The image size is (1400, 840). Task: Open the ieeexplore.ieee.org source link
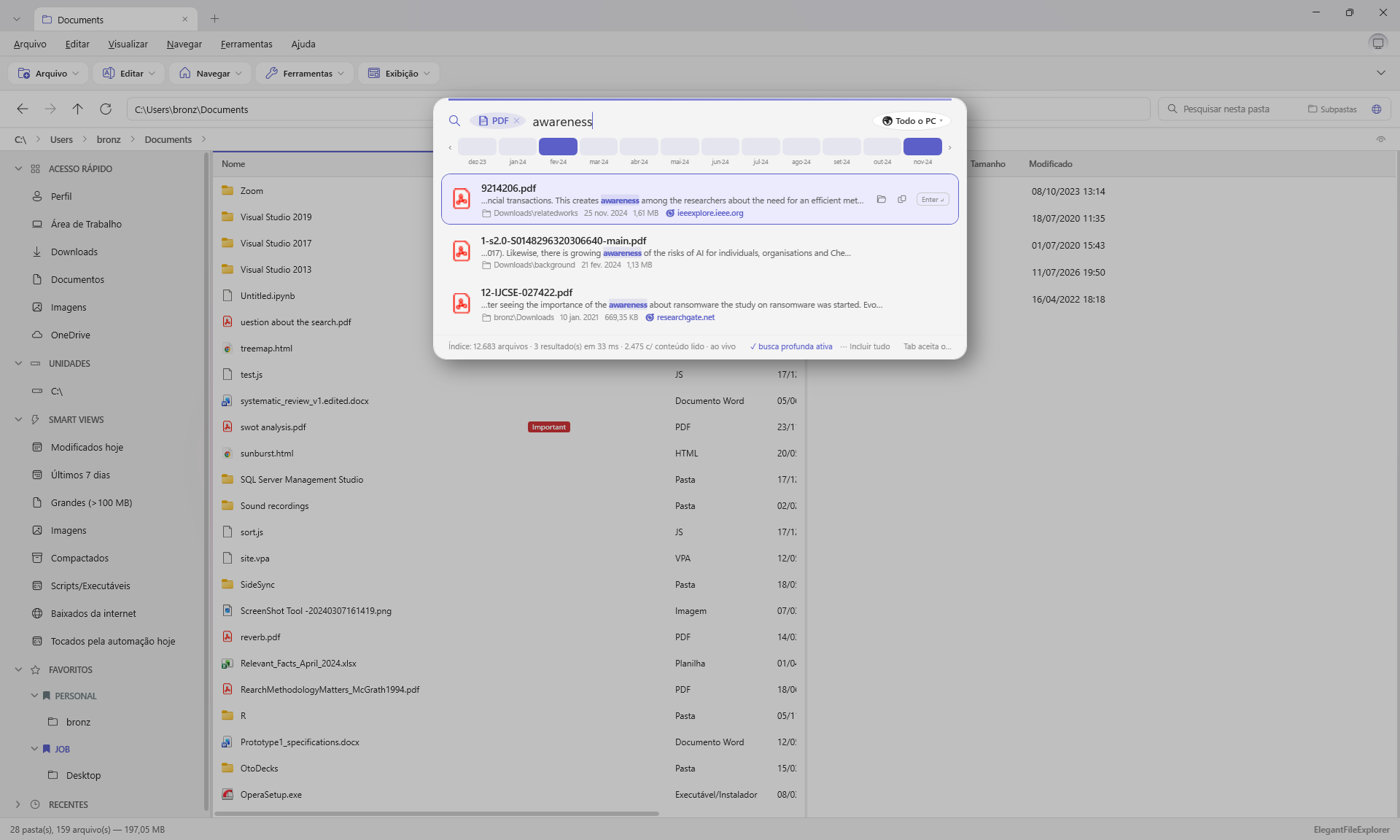(709, 213)
